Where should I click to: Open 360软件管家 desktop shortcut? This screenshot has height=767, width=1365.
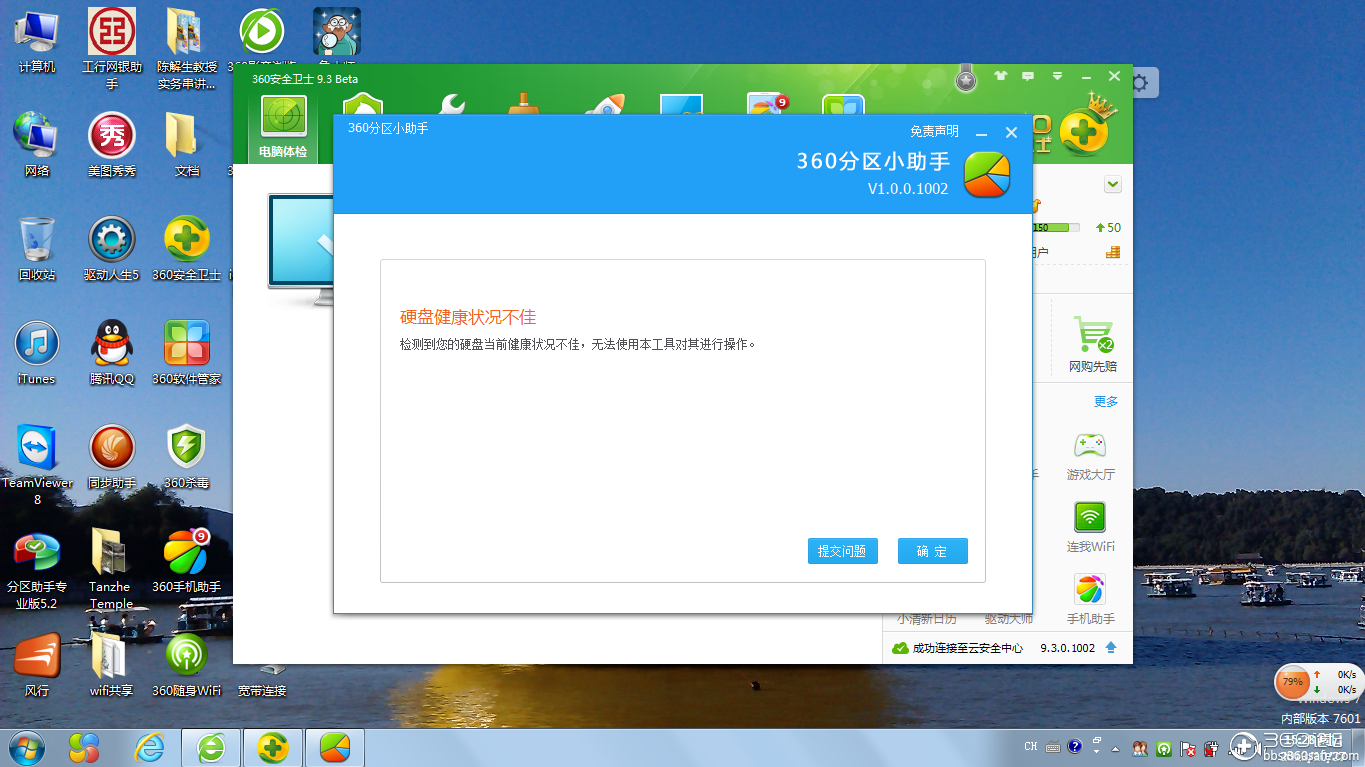[x=187, y=353]
